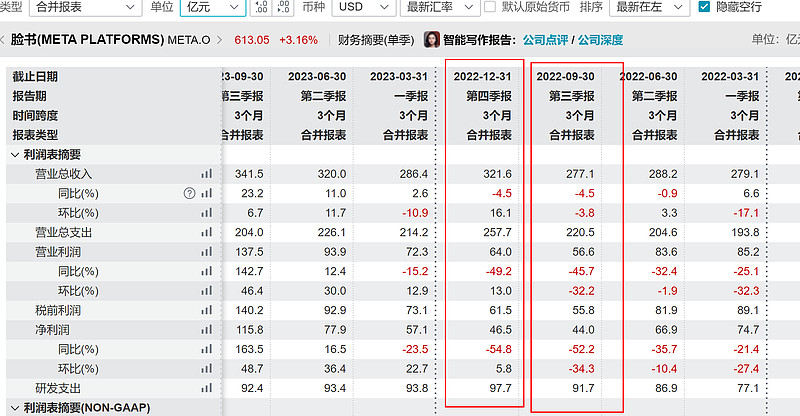Select the 2023-06-30 column header

(x=317, y=77)
